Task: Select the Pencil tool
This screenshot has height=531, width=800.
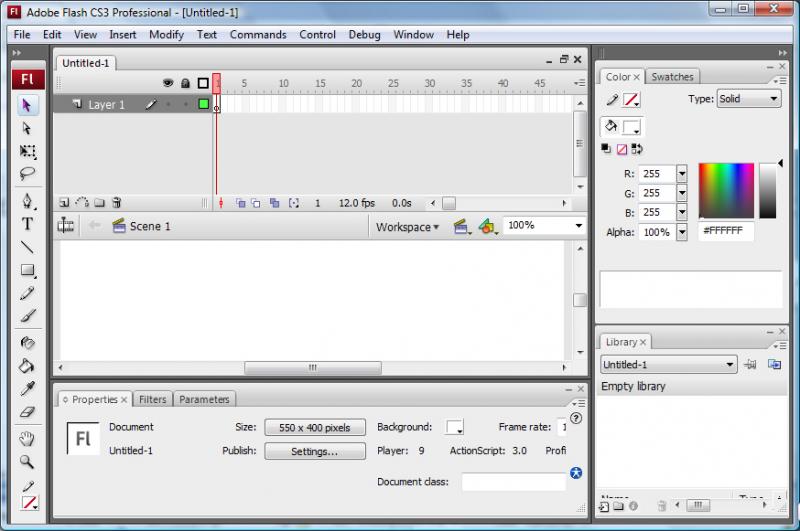Action: (27, 293)
